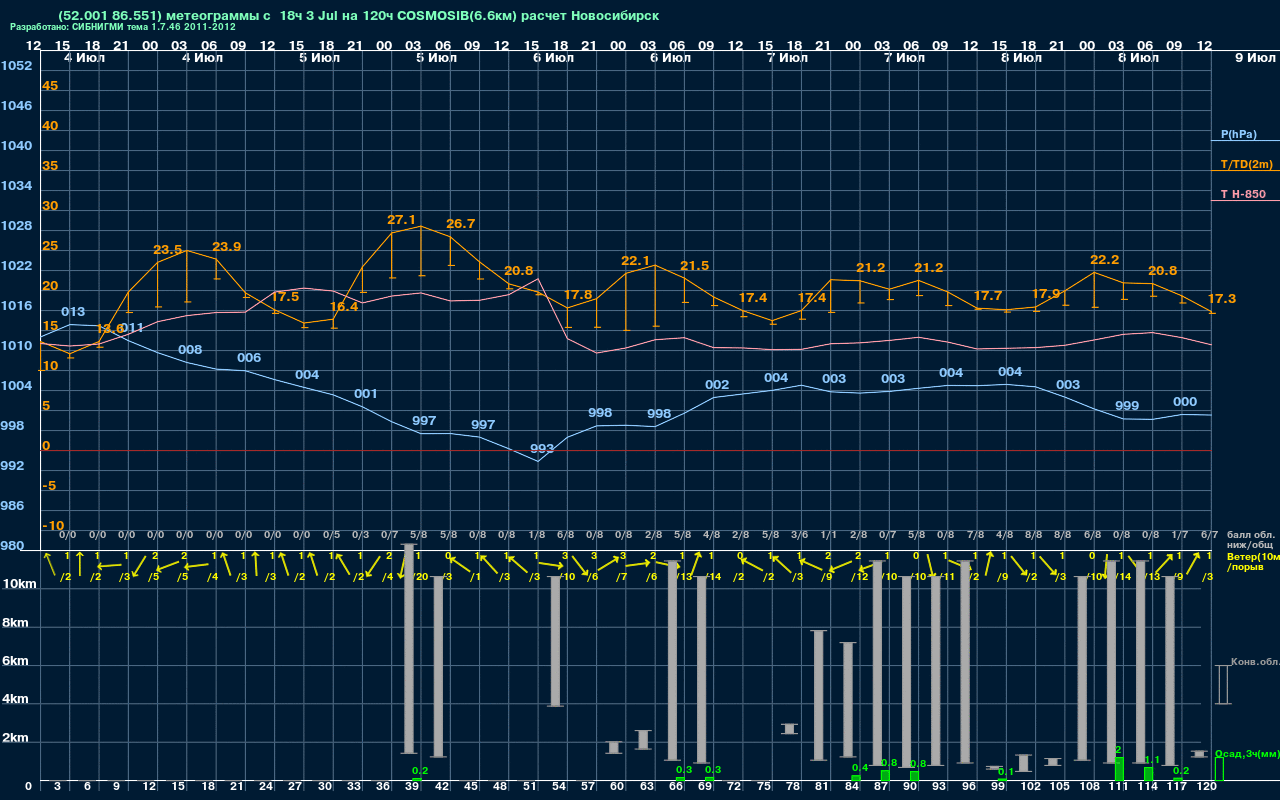The height and width of the screenshot is (800, 1280).
Task: Click the 17.3 temperature label at right edge
Action: pos(1222,299)
